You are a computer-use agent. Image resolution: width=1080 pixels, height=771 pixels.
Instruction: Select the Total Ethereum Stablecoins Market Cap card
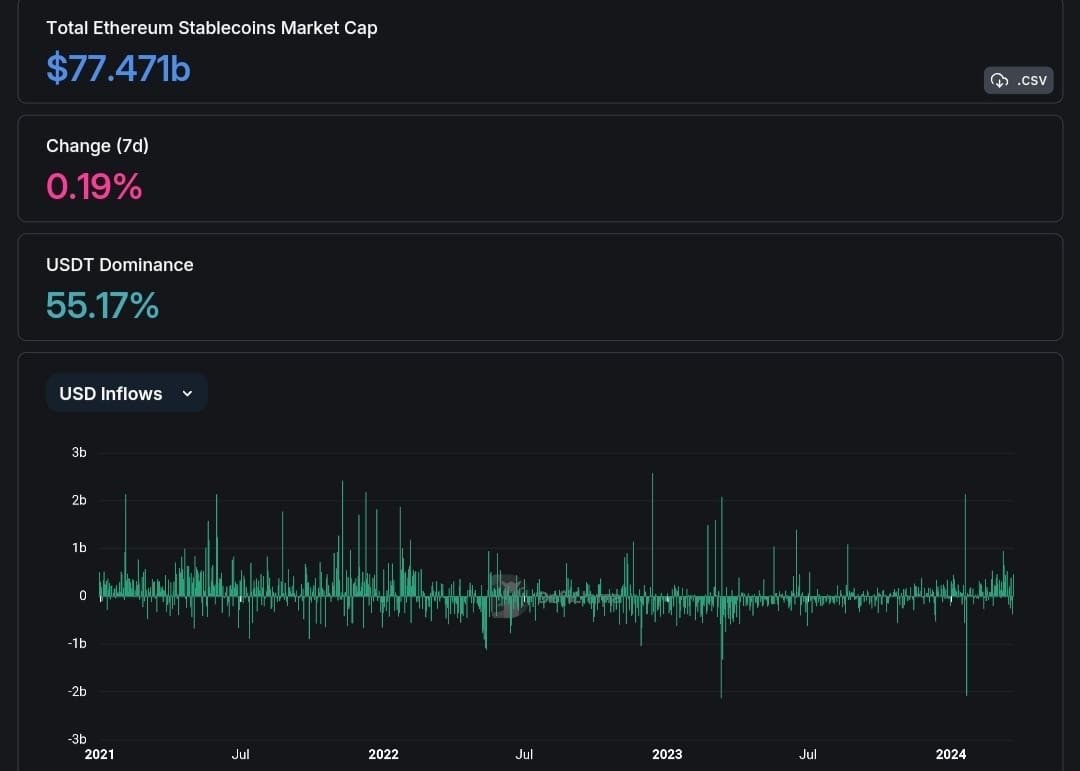540,52
